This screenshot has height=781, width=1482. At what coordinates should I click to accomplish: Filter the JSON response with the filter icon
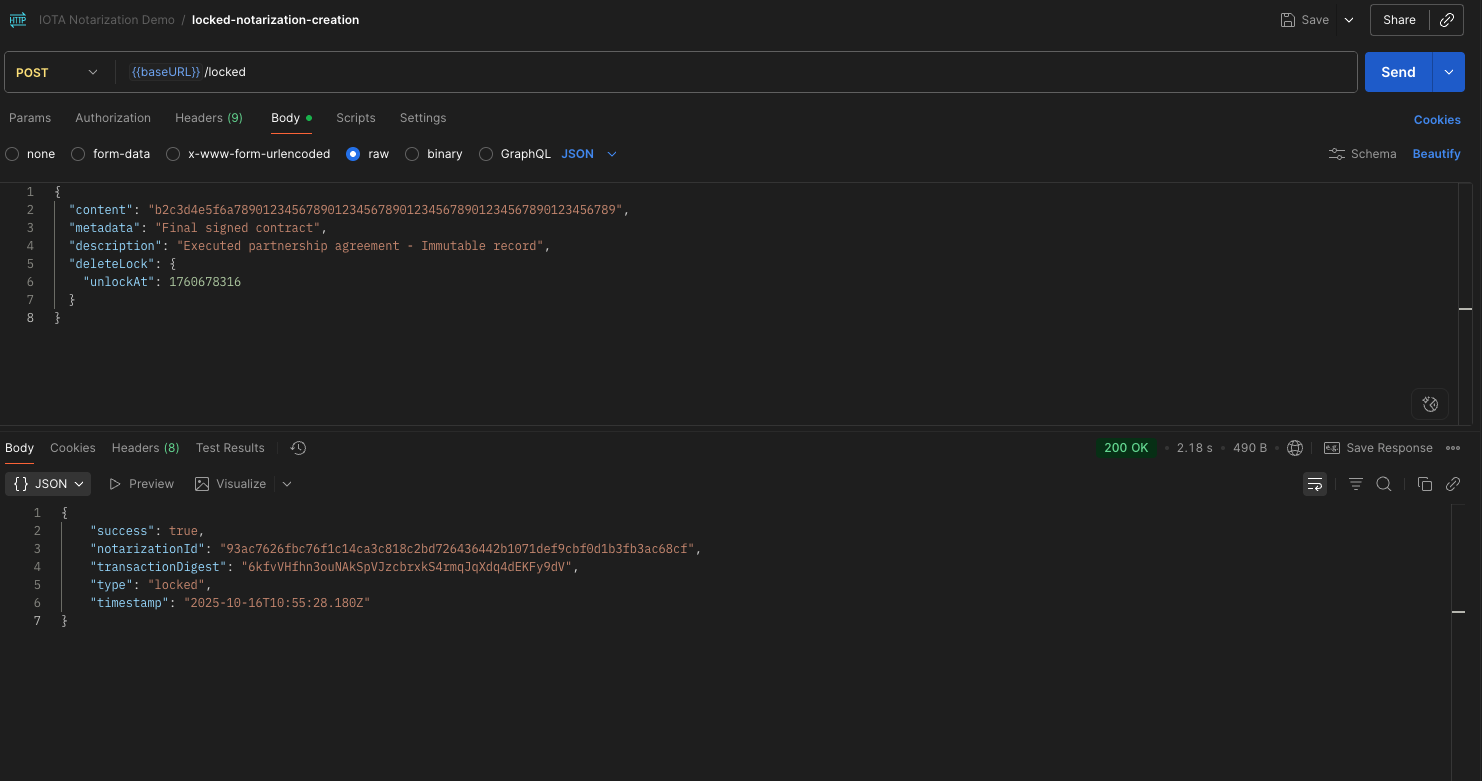click(x=1355, y=483)
